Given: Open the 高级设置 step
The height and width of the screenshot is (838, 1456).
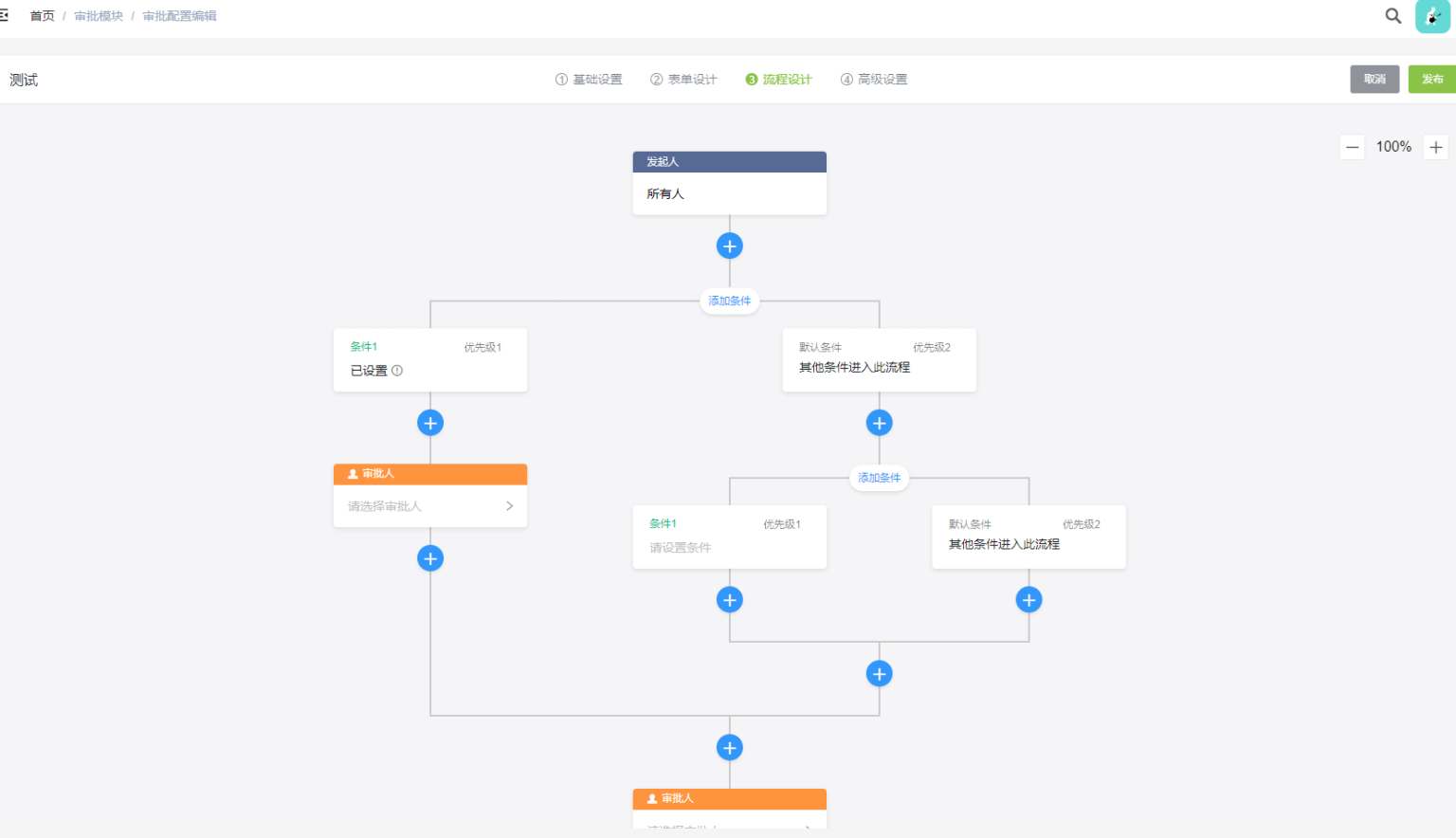Looking at the screenshot, I should tap(874, 80).
